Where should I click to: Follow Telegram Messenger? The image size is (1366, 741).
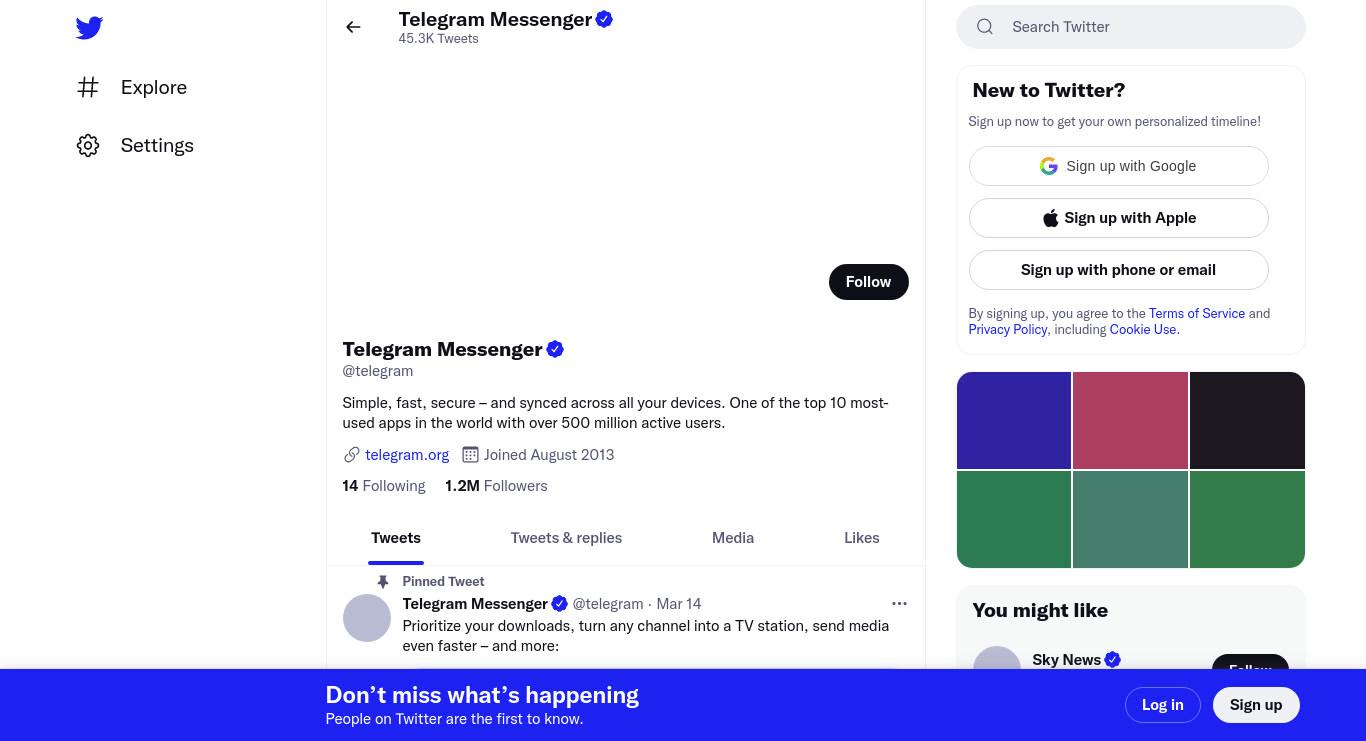pos(868,282)
